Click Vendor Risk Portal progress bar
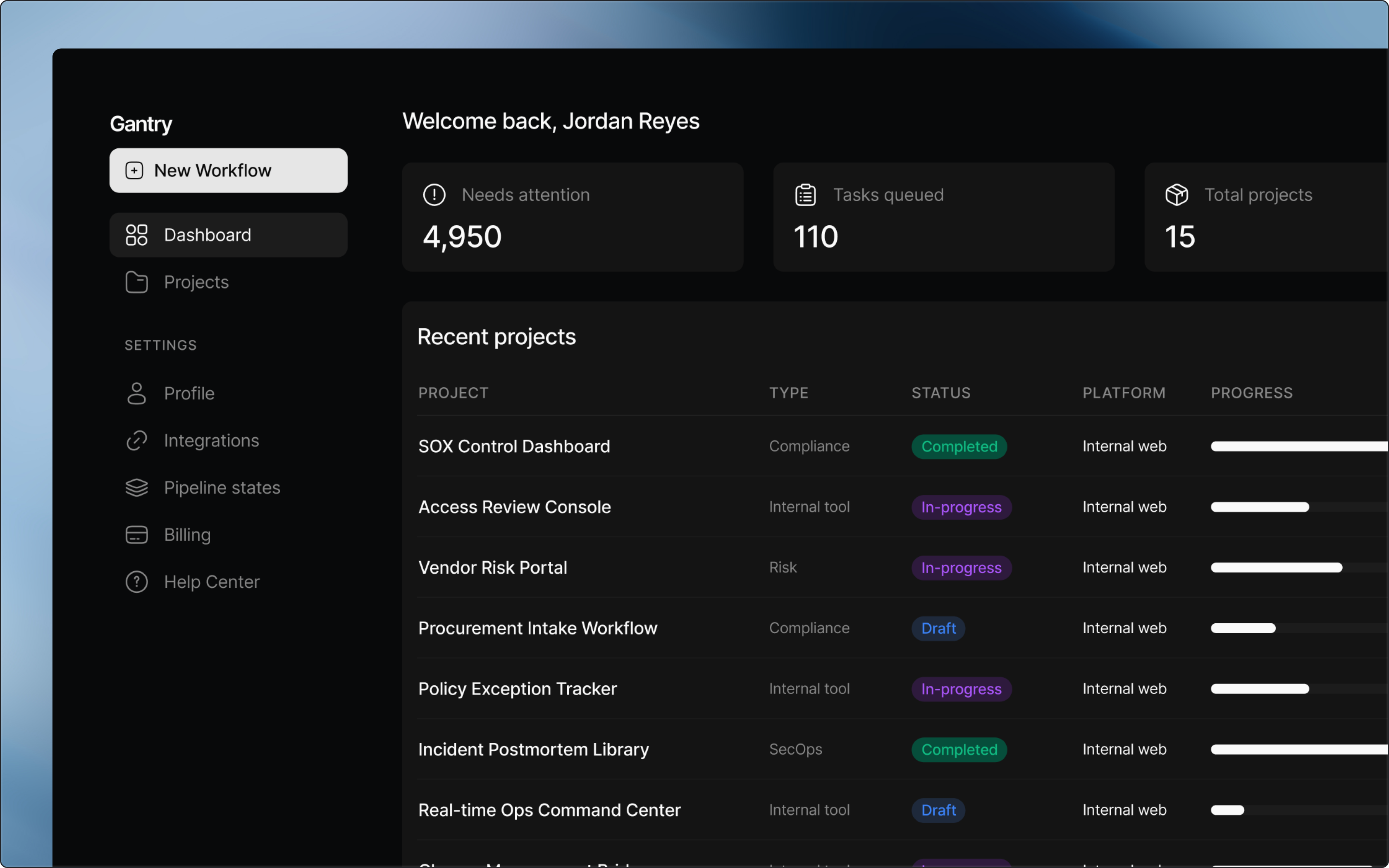 pyautogui.click(x=1299, y=568)
